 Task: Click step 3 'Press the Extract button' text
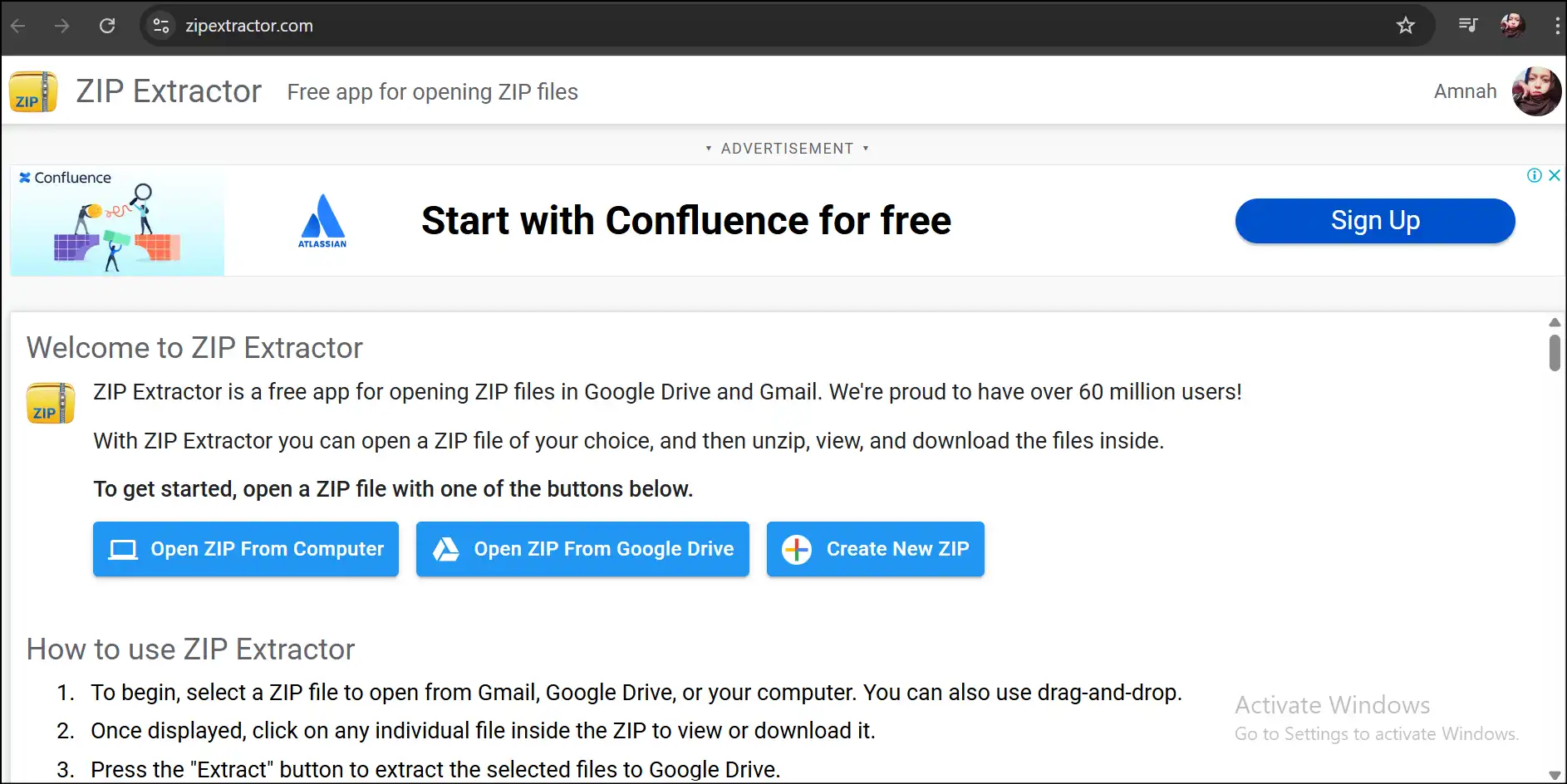coord(435,770)
